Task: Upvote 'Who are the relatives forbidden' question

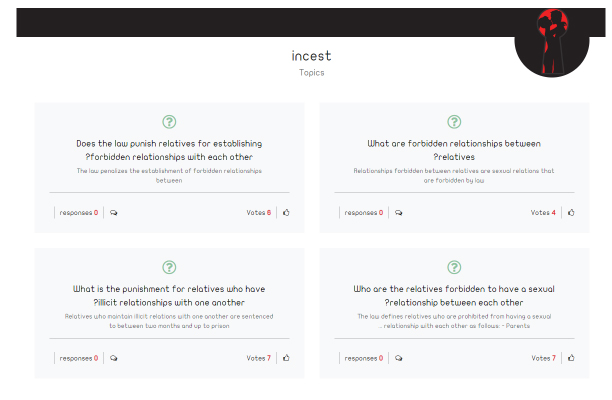Action: point(571,358)
